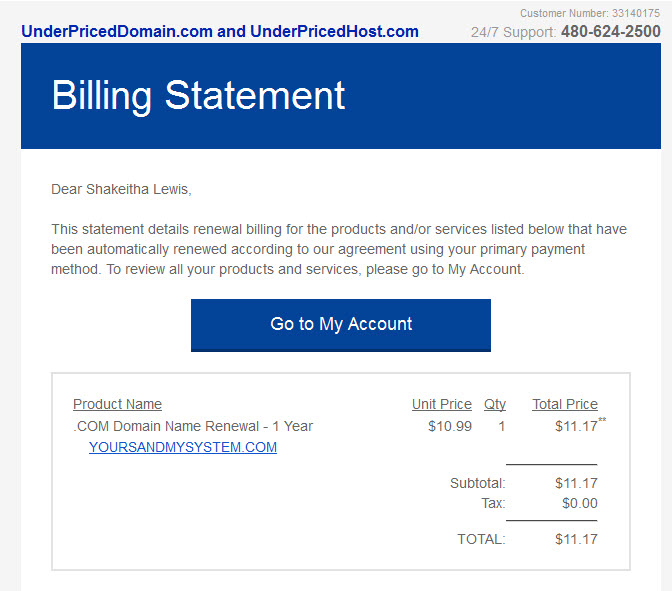Open the YOURSANDMYSYSTEM.COM domain link
Image resolution: width=672 pixels, height=591 pixels.
(183, 447)
